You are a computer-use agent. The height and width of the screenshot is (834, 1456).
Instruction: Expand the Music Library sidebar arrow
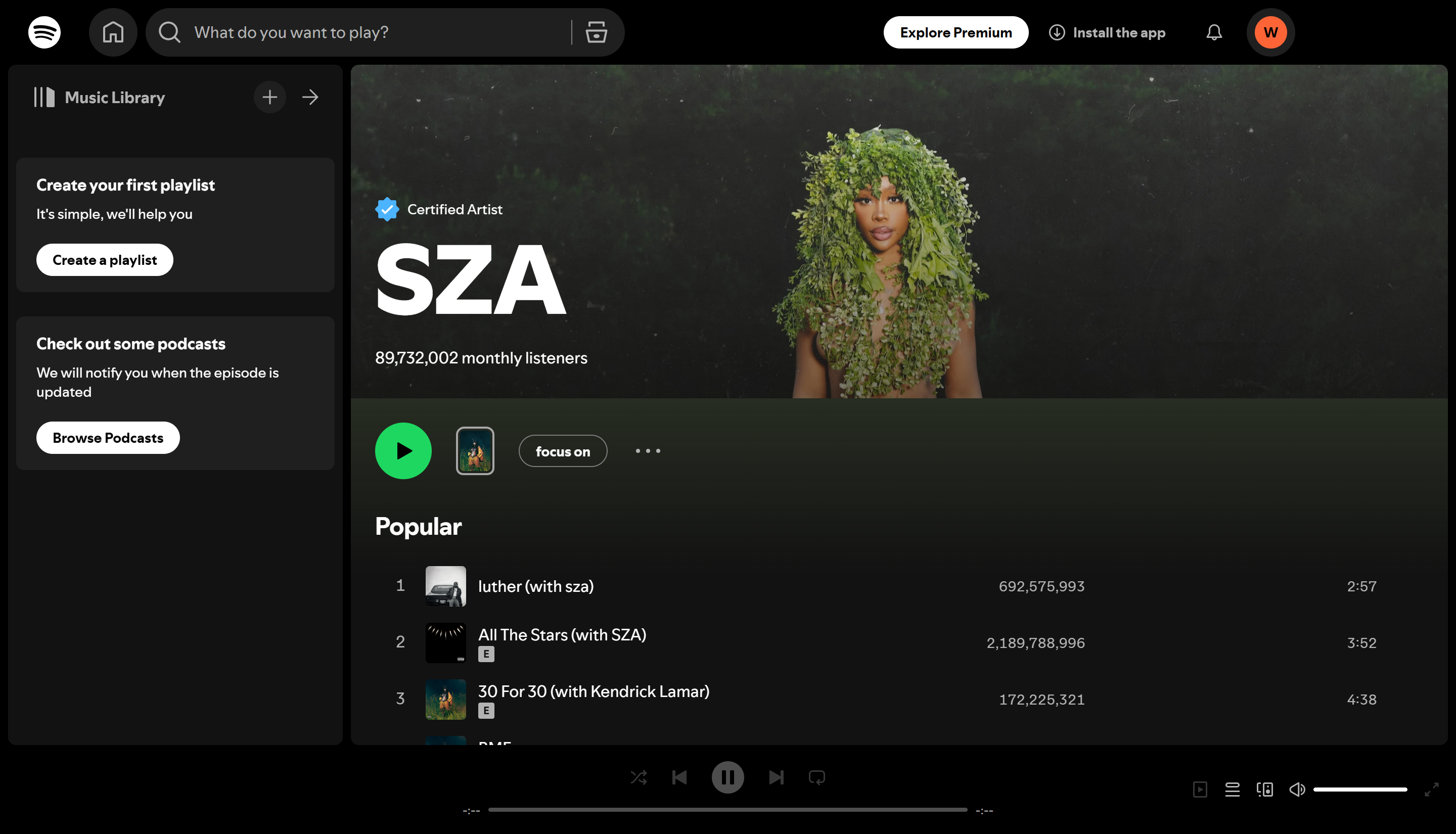pos(310,97)
